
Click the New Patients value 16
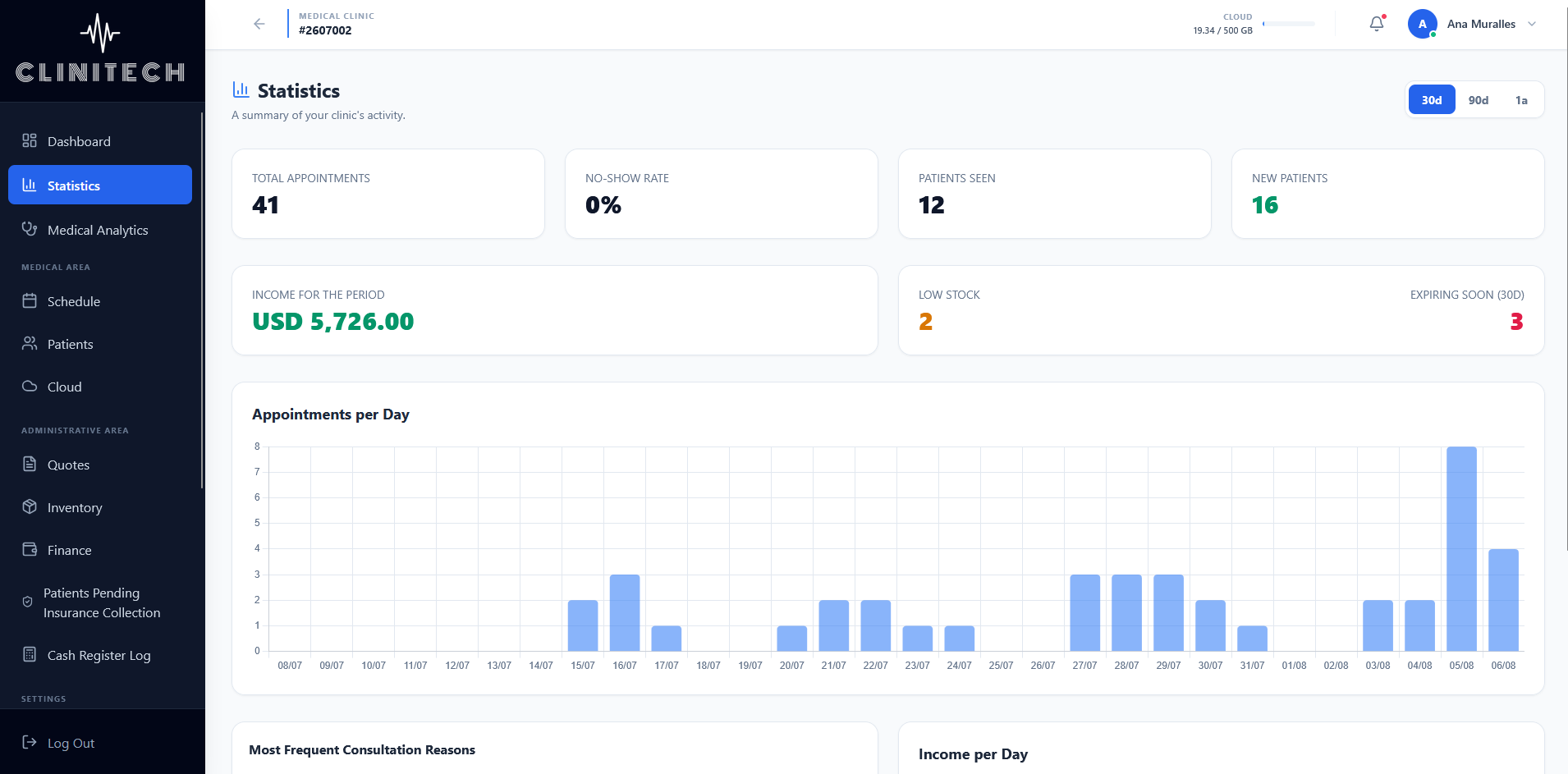[1265, 205]
